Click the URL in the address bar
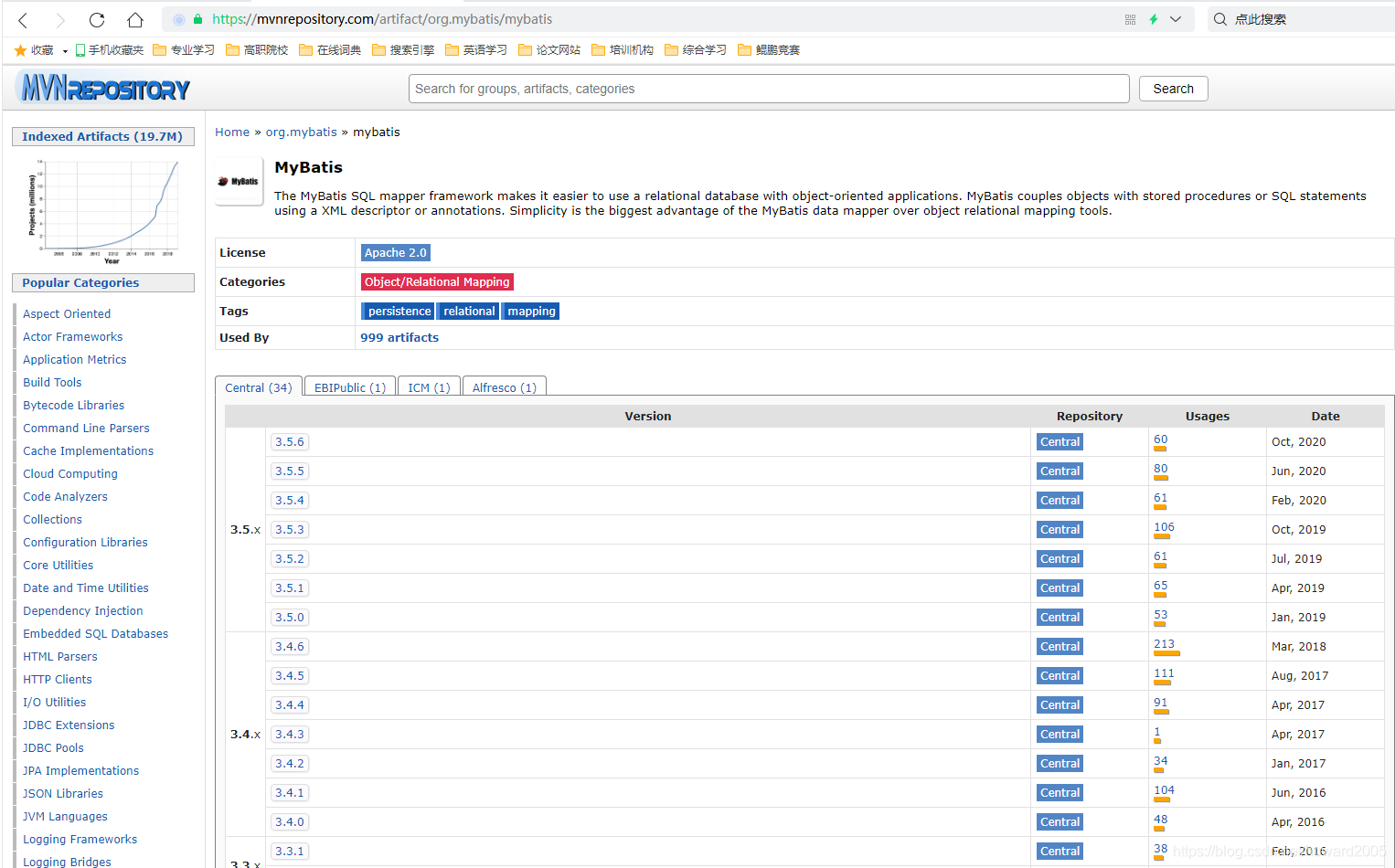Screen dimensions: 1395x868 (x=382, y=19)
